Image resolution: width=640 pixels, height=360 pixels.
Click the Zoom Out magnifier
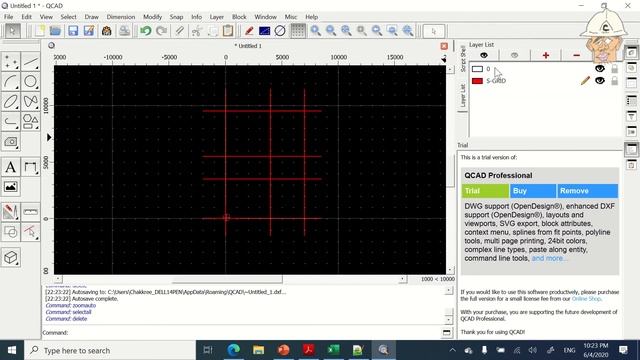pos(331,31)
